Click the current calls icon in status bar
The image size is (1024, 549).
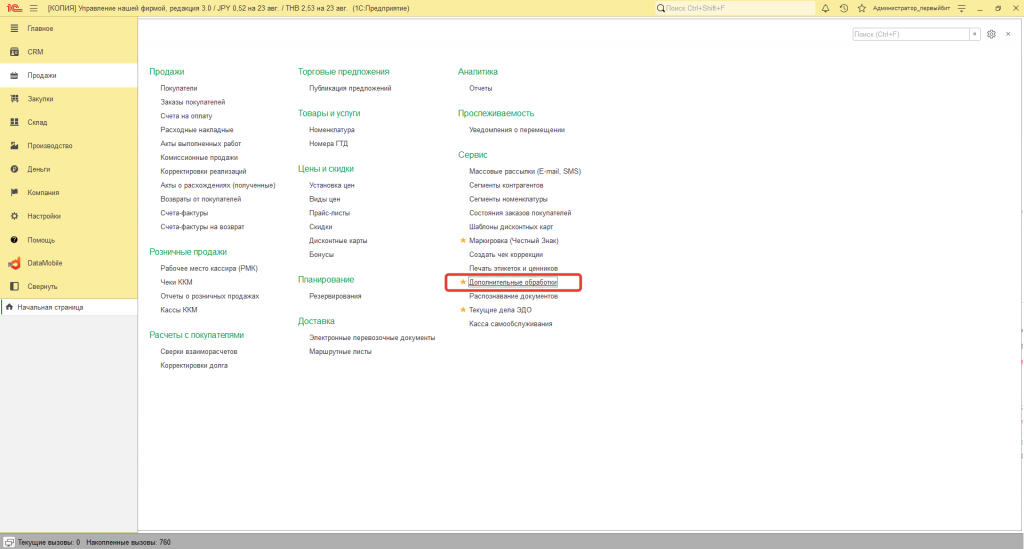tap(9, 542)
